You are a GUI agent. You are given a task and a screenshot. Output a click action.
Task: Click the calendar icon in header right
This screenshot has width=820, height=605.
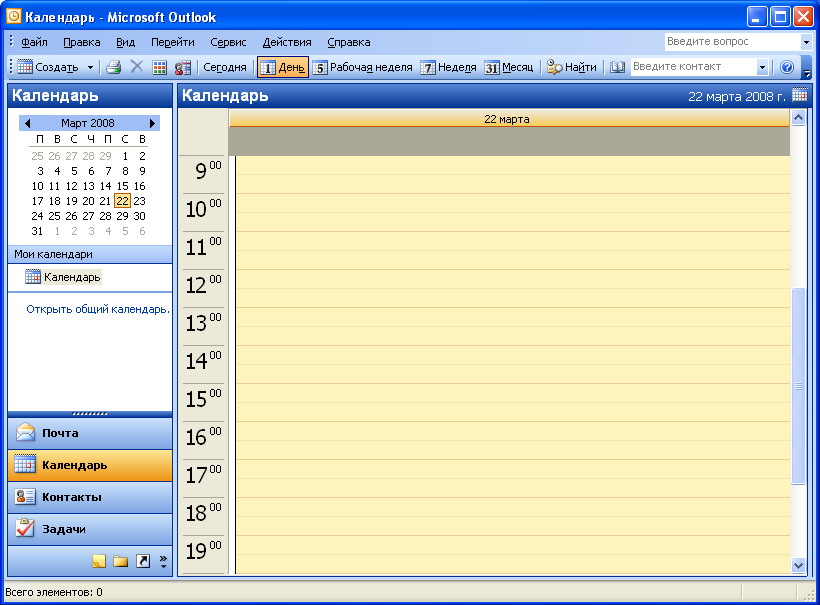pos(800,95)
